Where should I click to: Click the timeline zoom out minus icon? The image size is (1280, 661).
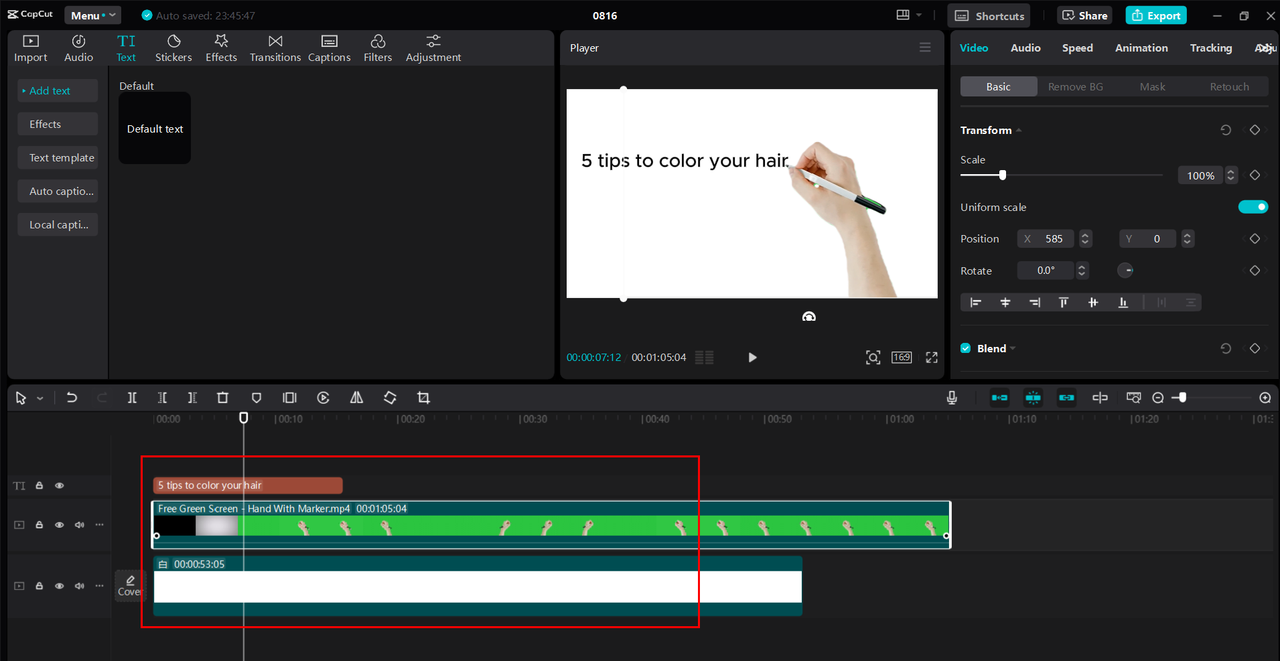(1158, 398)
